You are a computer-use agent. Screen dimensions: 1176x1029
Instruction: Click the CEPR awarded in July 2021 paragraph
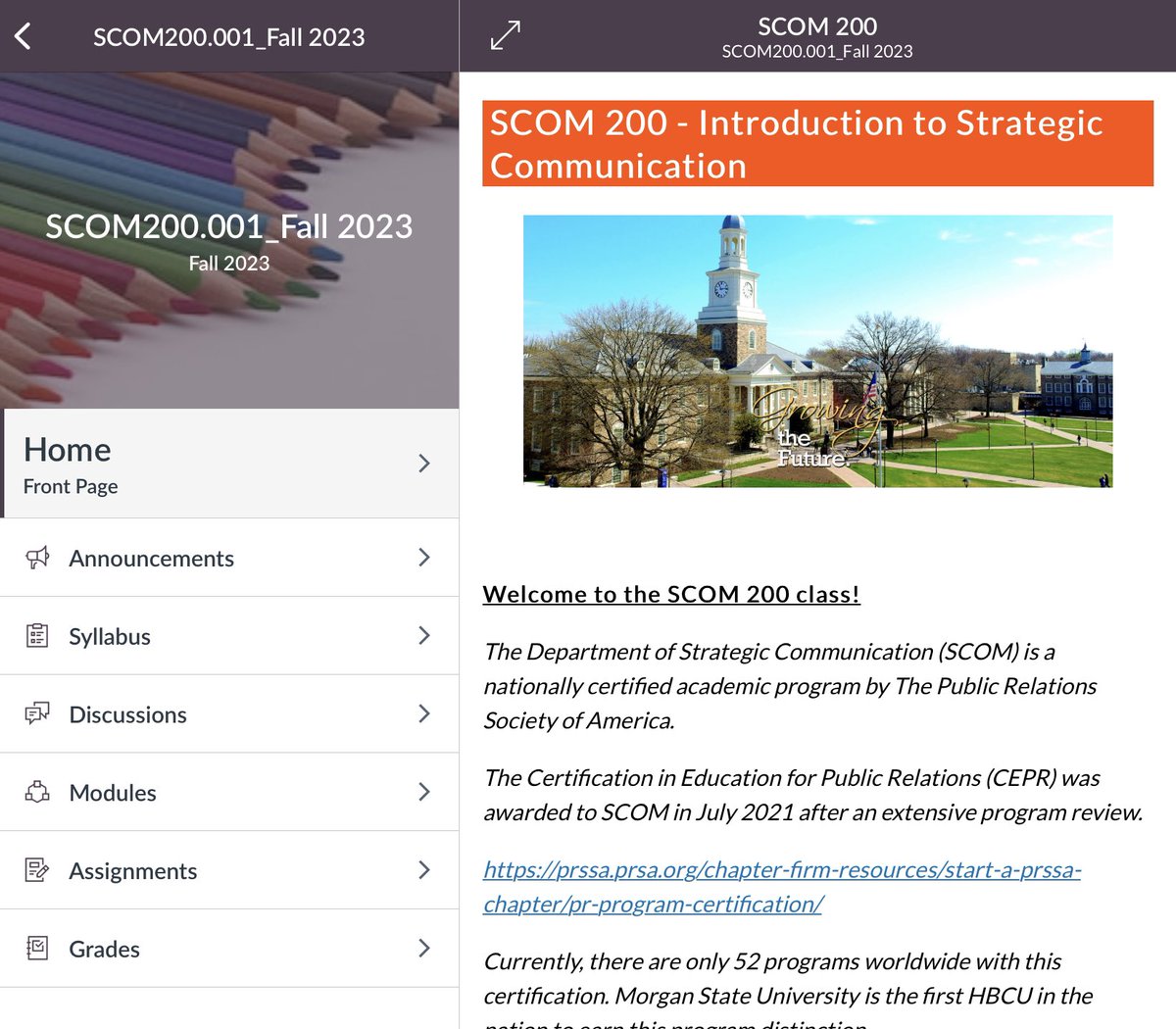(x=813, y=795)
